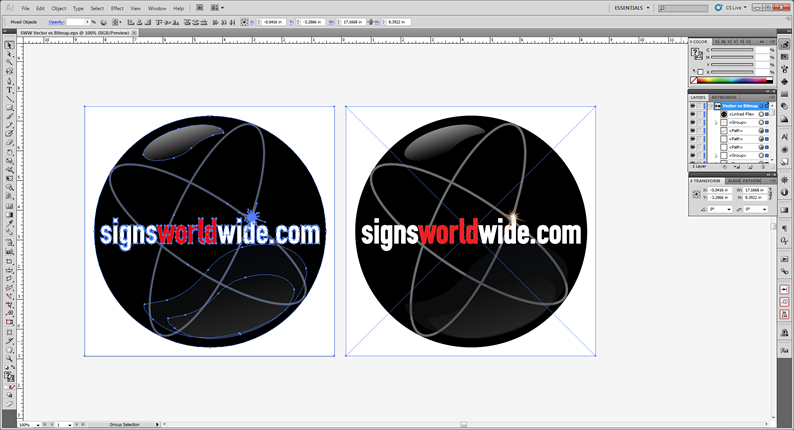Select the Rotate tool

[9, 151]
